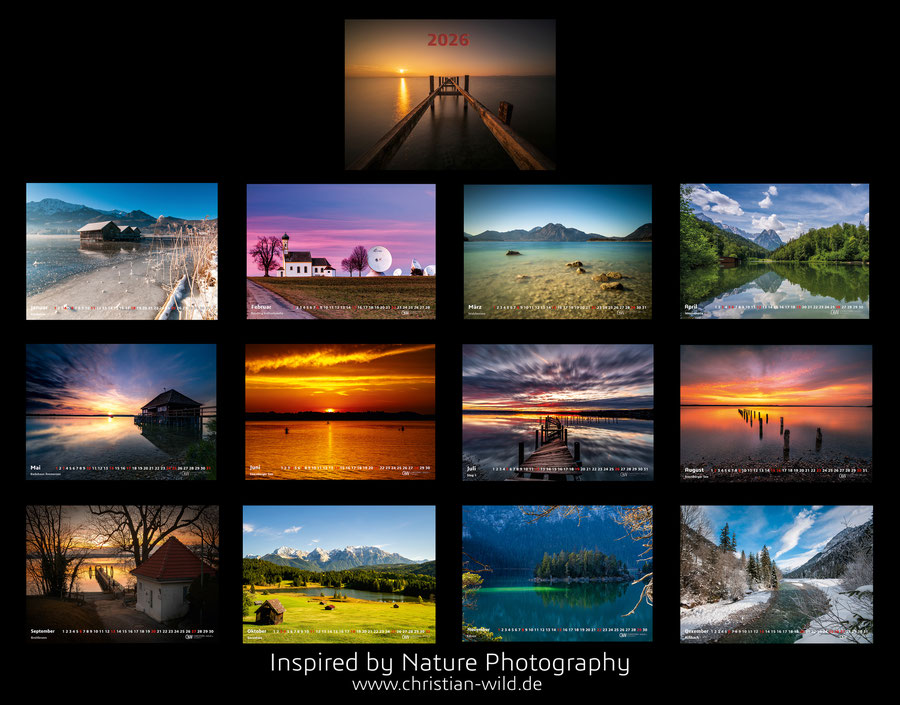Image resolution: width=900 pixels, height=705 pixels.
Task: Open the Februar thumbnail with the church and satellite dishes
Action: click(341, 251)
